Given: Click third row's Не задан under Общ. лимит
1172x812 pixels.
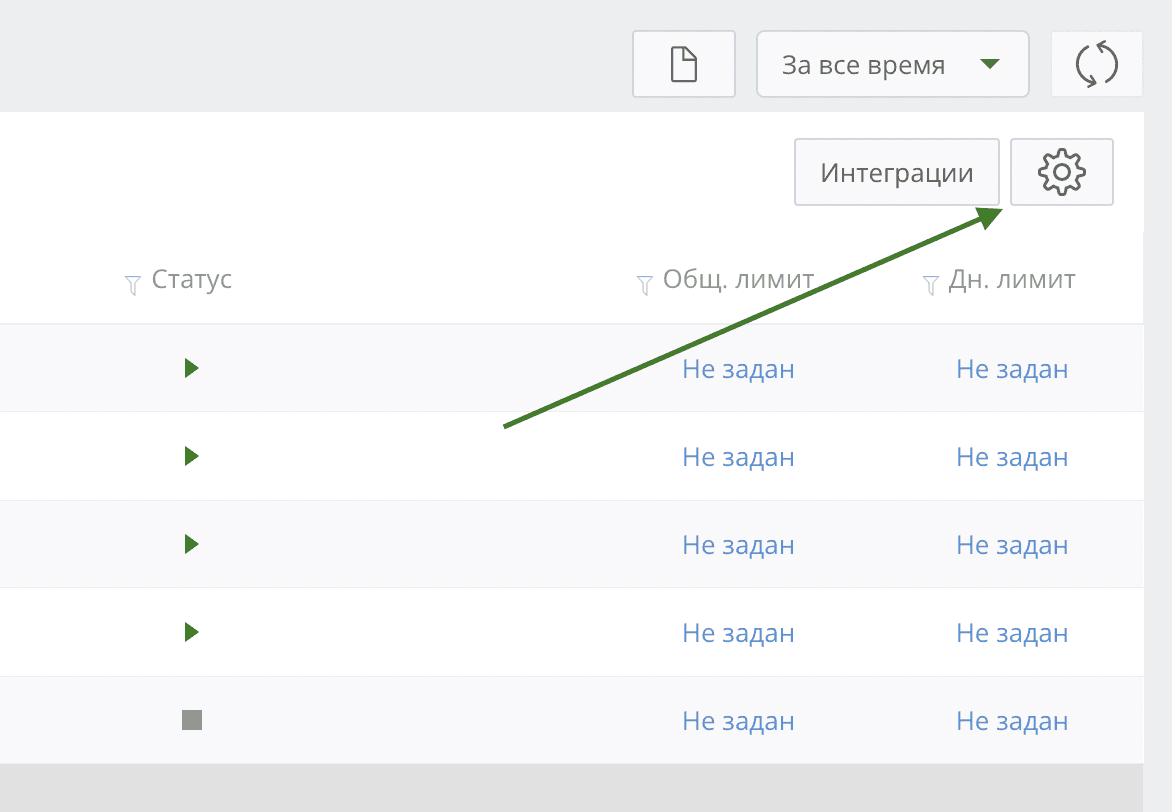Looking at the screenshot, I should coord(738,545).
